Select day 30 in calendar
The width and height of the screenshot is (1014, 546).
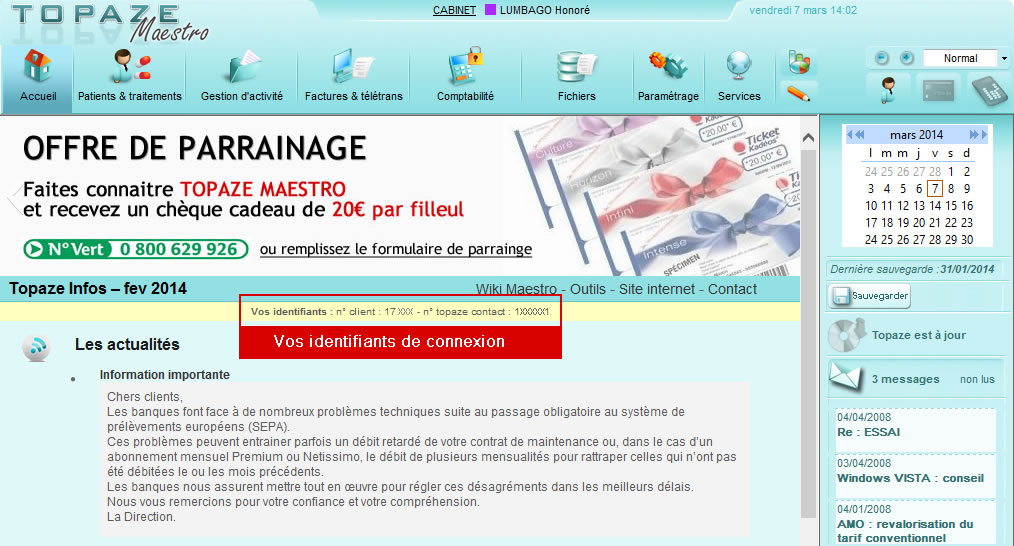967,239
